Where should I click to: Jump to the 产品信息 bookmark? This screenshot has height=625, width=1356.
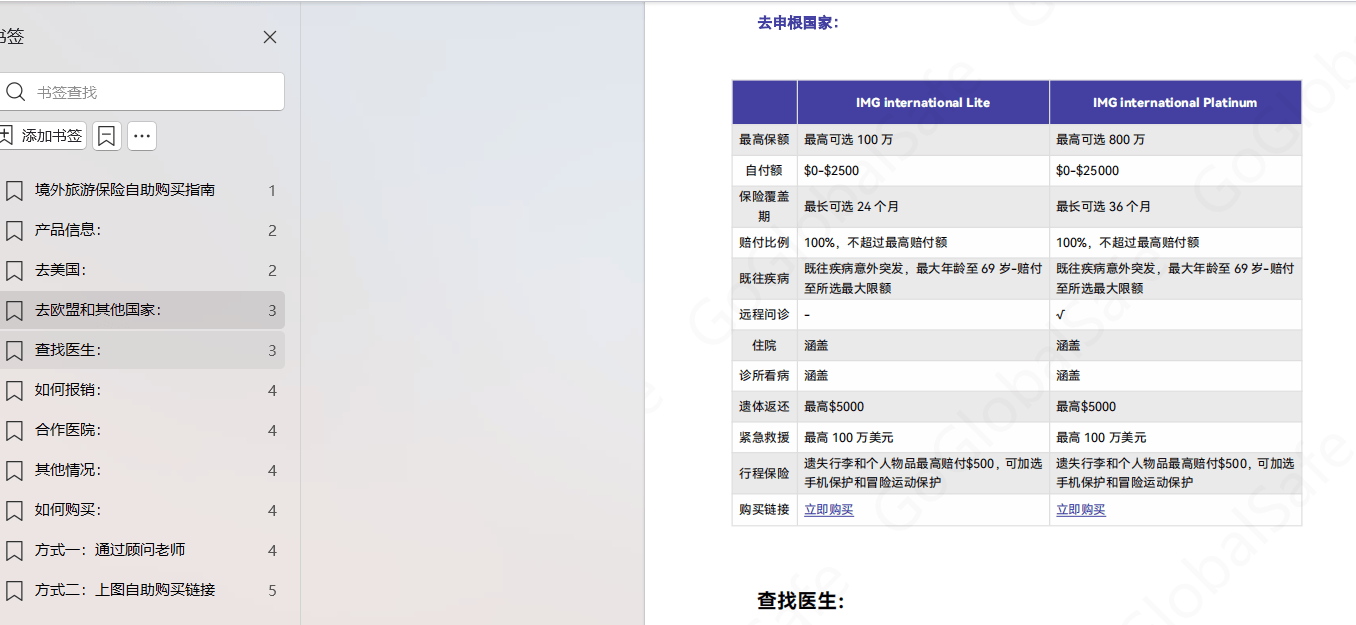(68, 230)
